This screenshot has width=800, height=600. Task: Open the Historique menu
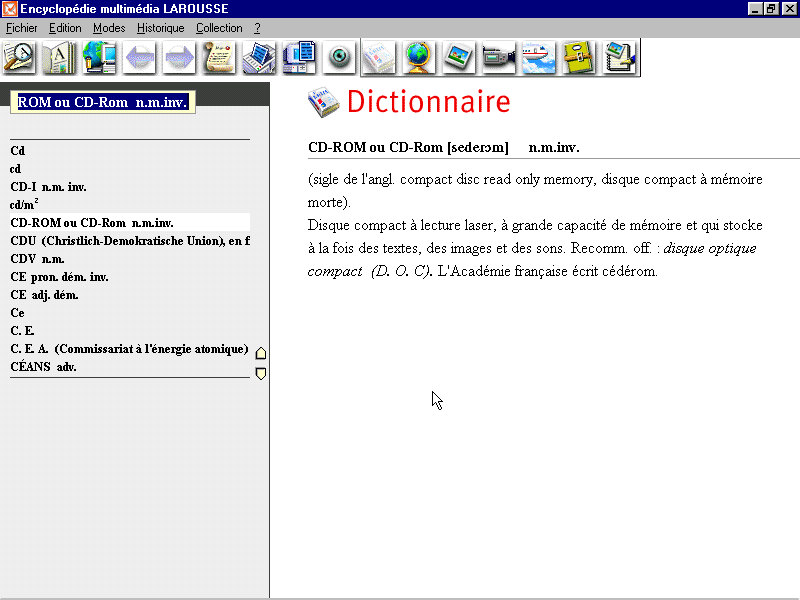coord(160,28)
